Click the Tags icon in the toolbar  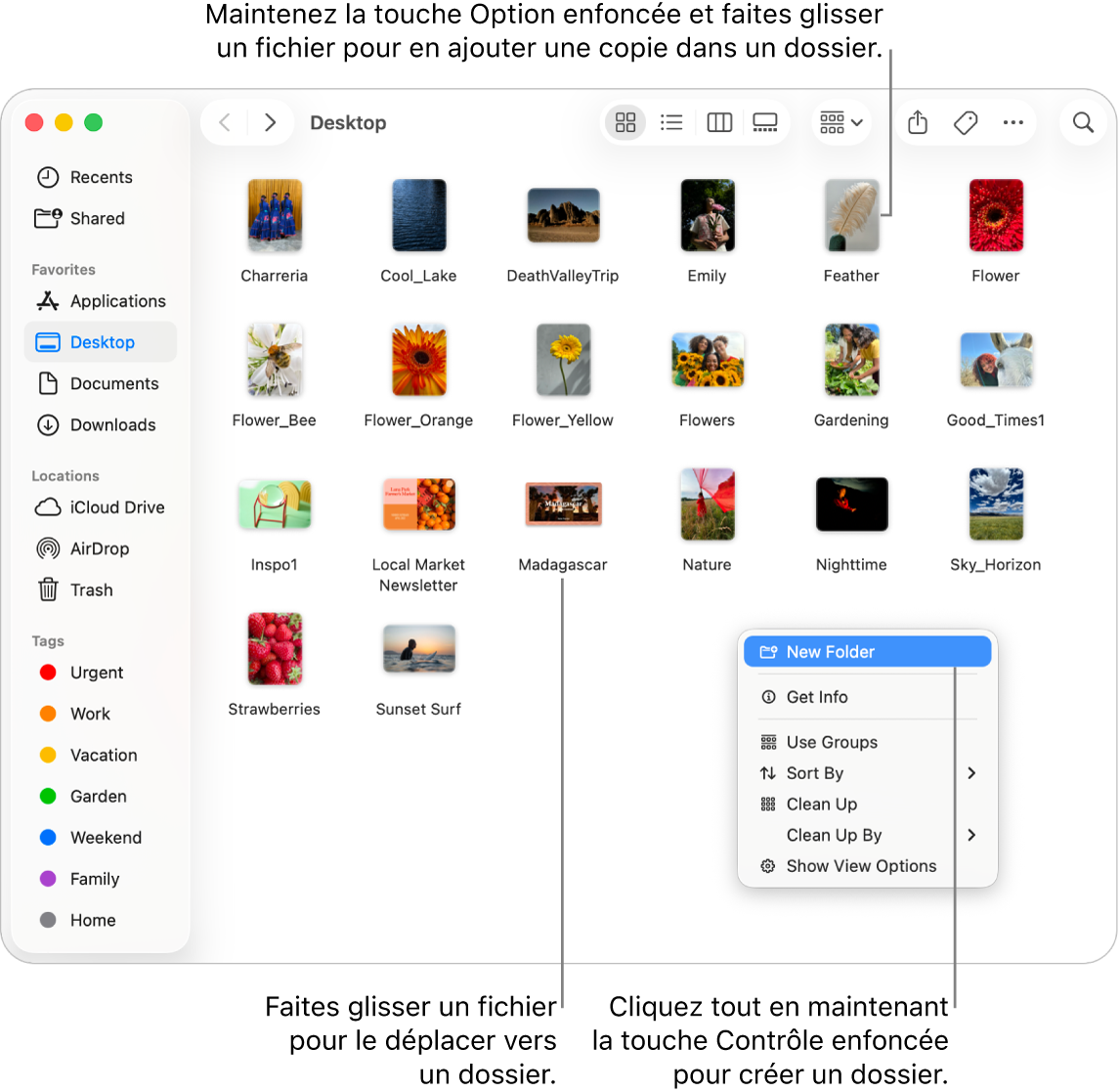[x=966, y=122]
